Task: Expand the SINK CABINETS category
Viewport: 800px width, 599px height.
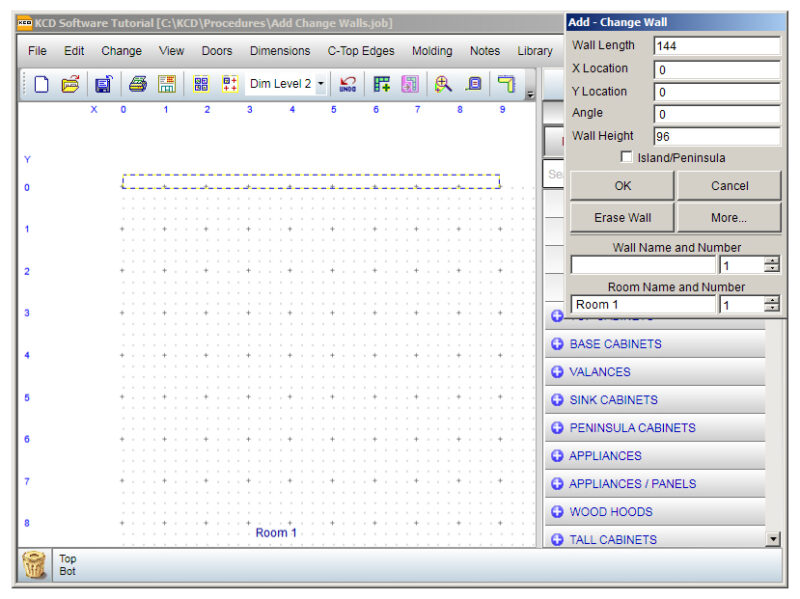Action: [x=613, y=400]
